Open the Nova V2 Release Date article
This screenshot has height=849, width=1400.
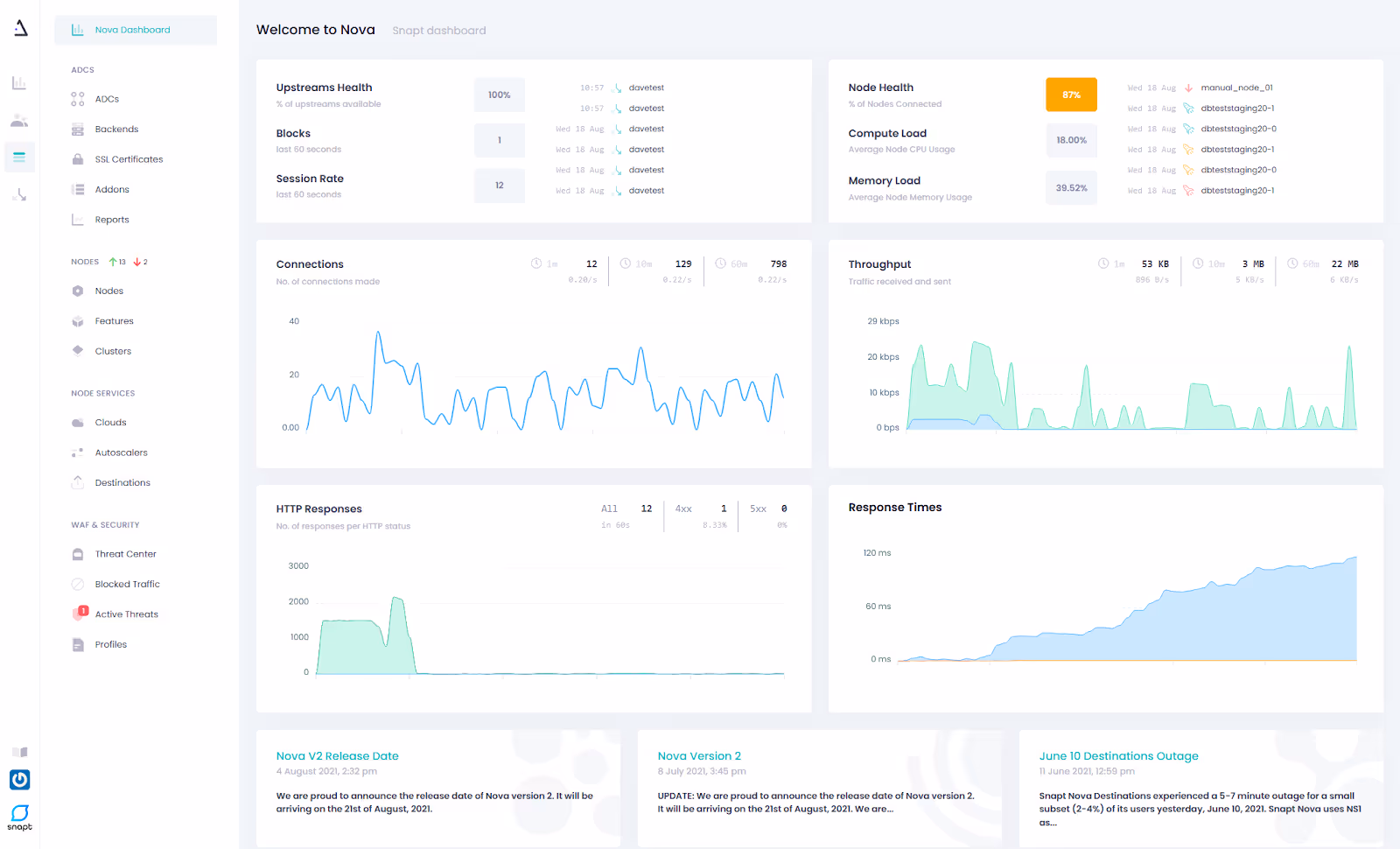point(338,756)
